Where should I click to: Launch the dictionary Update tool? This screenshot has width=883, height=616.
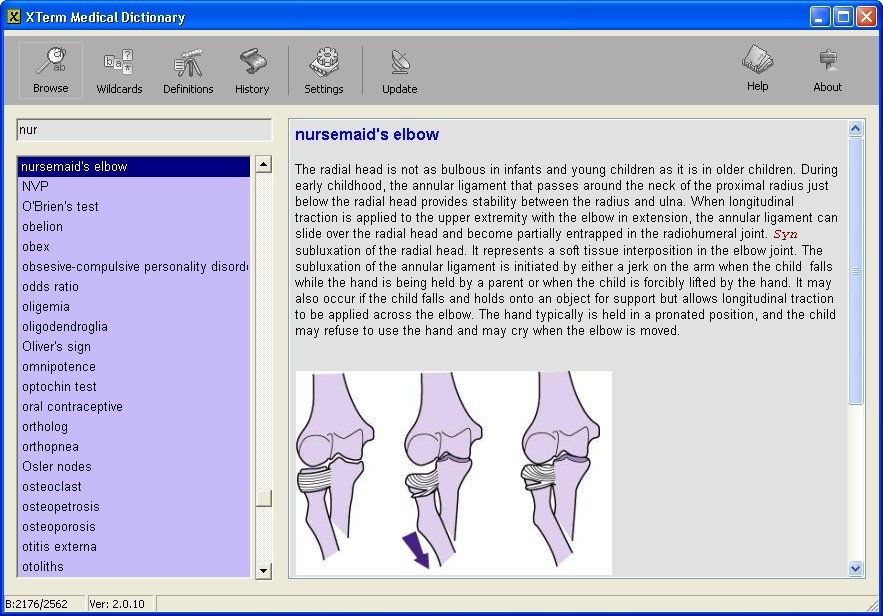tap(399, 68)
